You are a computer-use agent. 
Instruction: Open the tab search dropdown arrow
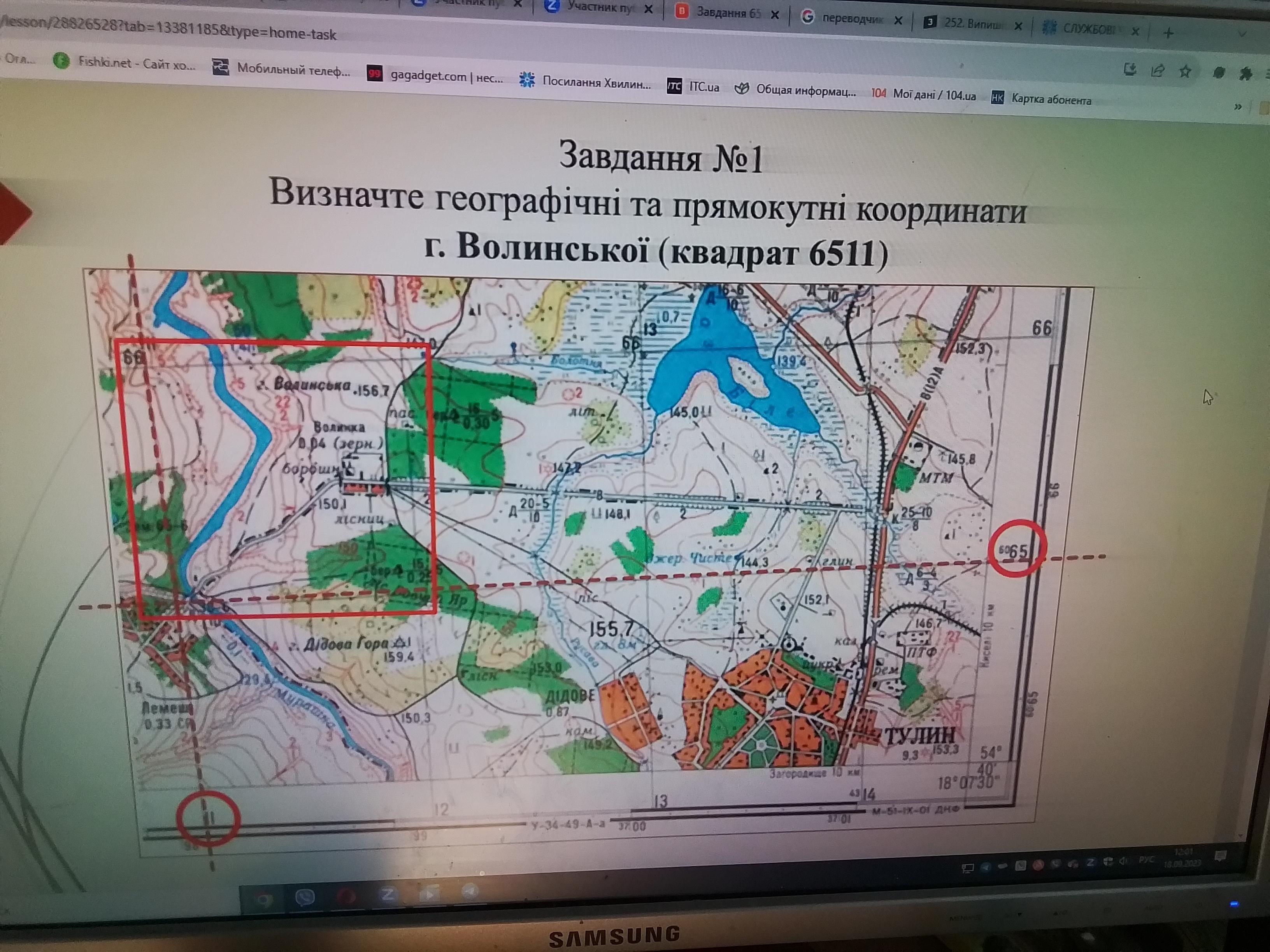pyautogui.click(x=1242, y=34)
